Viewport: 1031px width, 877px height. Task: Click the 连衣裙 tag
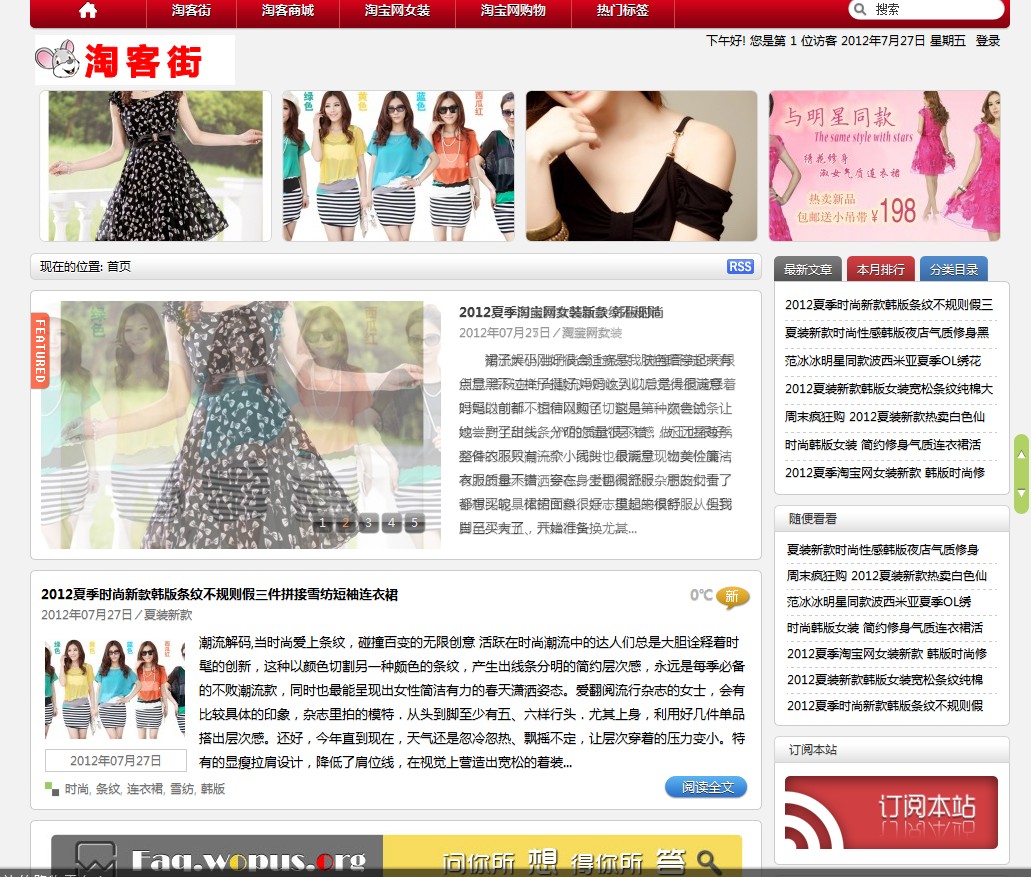tap(145, 789)
